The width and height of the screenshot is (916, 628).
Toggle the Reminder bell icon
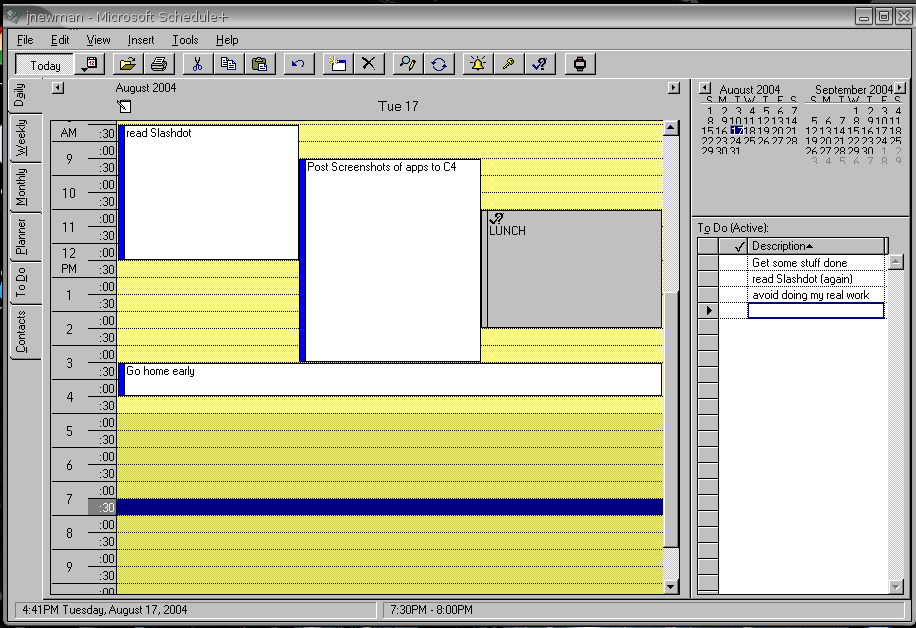(477, 64)
